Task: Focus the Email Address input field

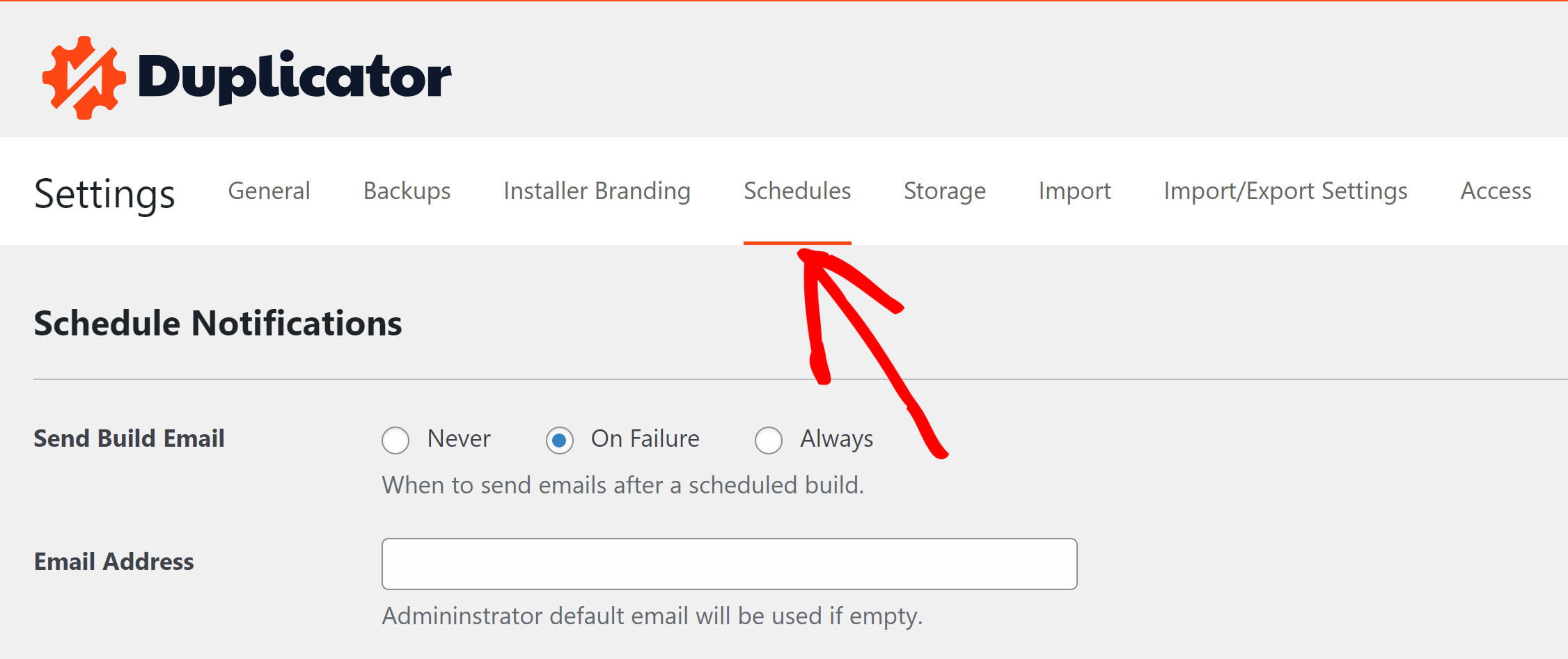Action: [x=729, y=564]
